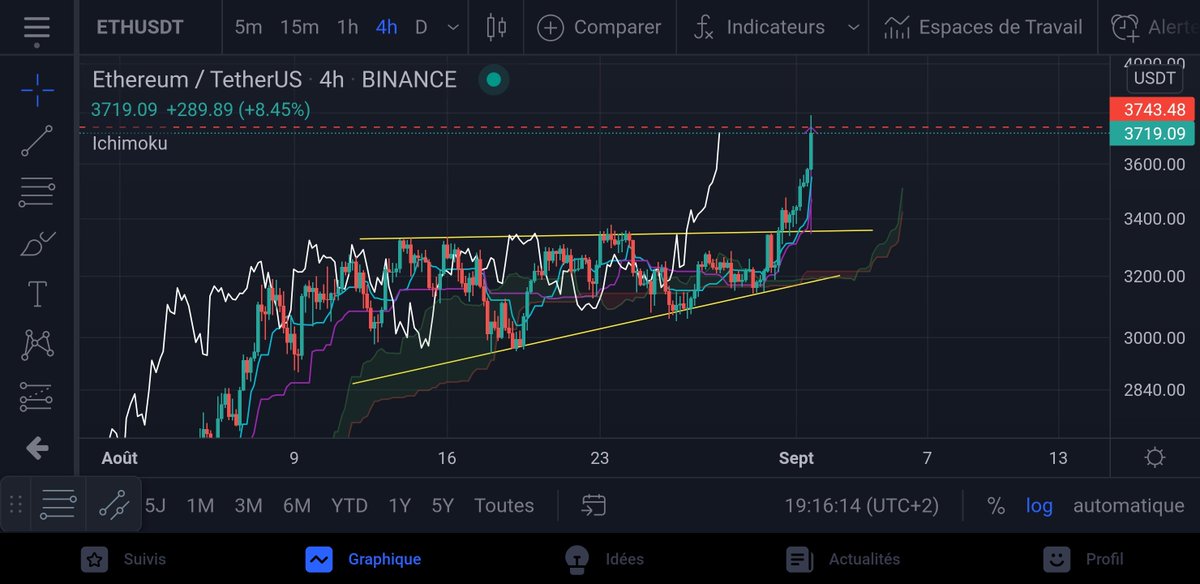Set range to 1Y
Screen dimensions: 1200x584
pos(399,506)
